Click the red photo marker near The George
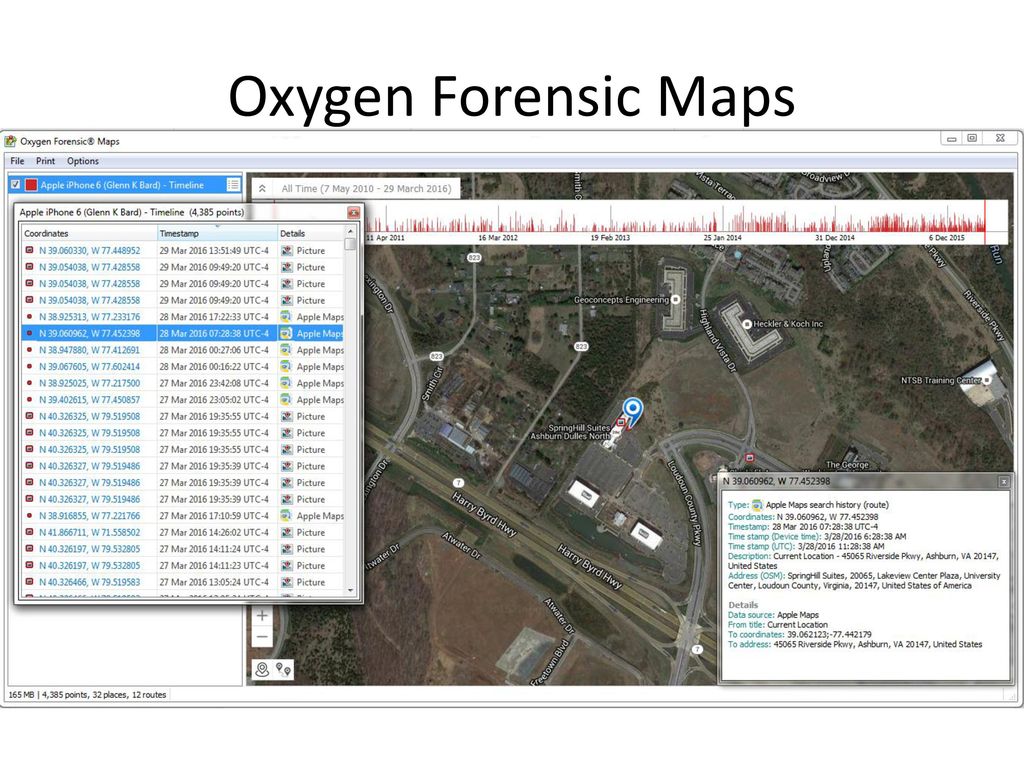1024x768 pixels. tap(750, 458)
